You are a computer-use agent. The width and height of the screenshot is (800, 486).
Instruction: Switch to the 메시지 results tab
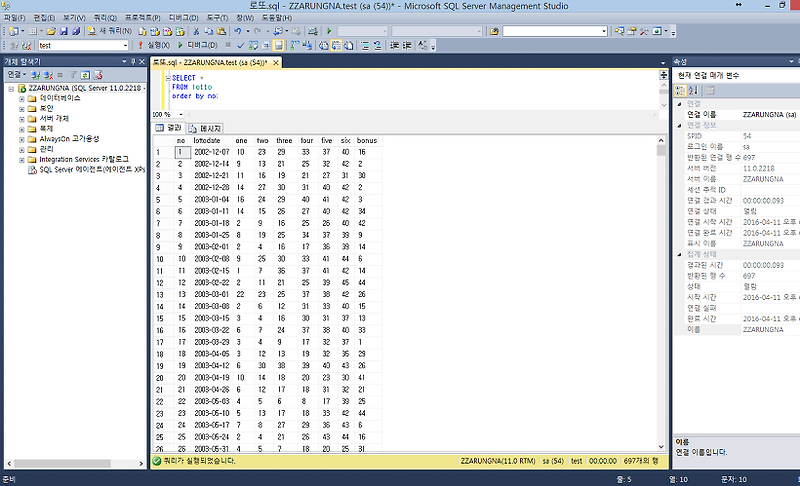click(205, 129)
